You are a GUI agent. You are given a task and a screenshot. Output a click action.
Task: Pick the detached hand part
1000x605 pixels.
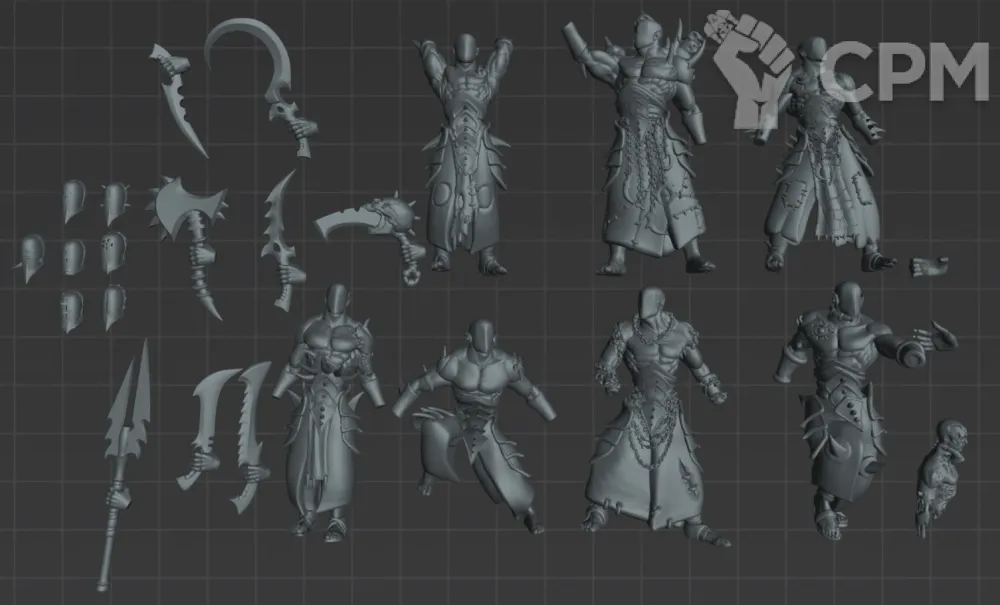[929, 267]
